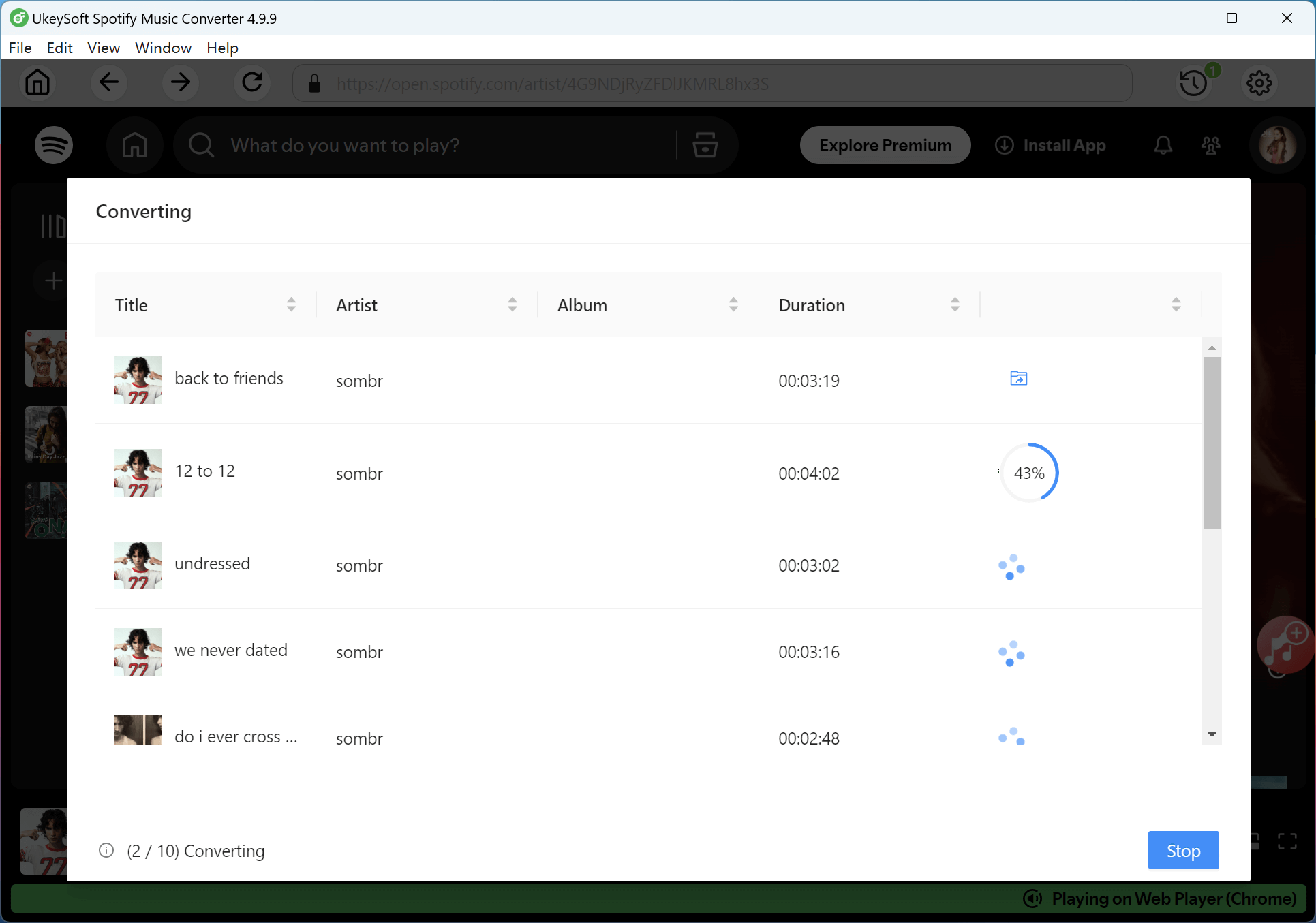Image resolution: width=1316 pixels, height=923 pixels.
Task: Open output folder for 'back to friends'
Action: [1017, 378]
